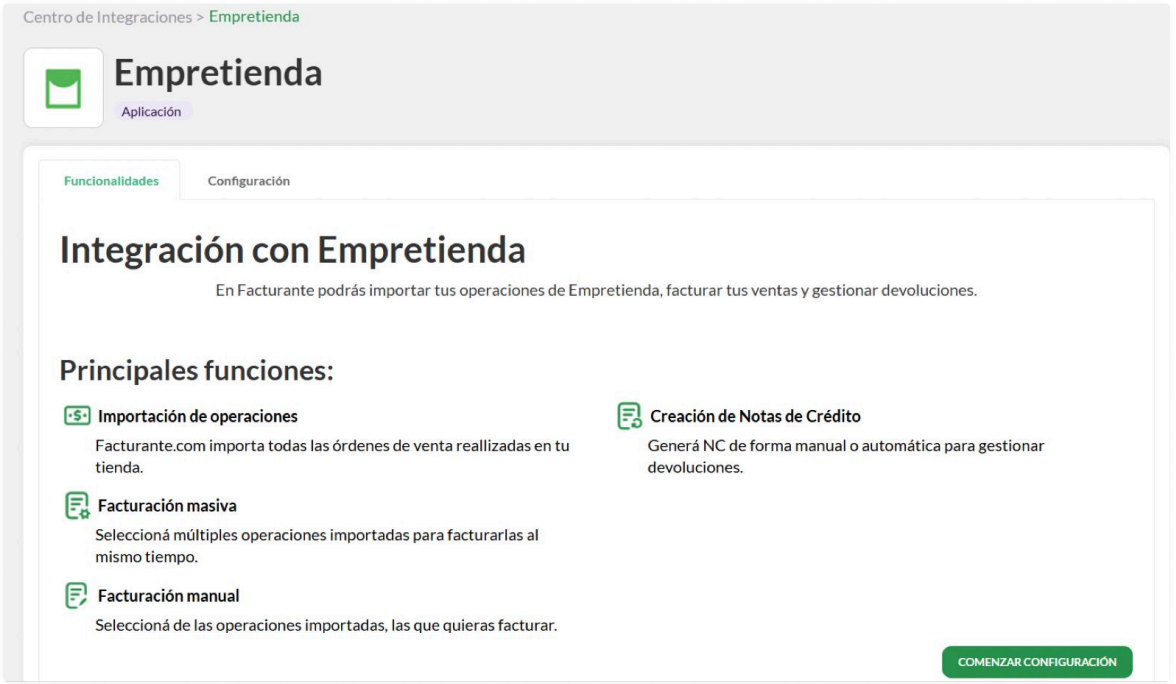Open the Configuración tab
The image size is (1176, 684).
(x=248, y=181)
